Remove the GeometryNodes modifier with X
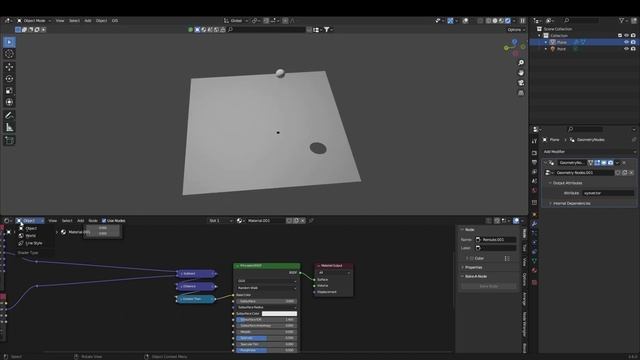This screenshot has width=640, height=360. [x=624, y=163]
